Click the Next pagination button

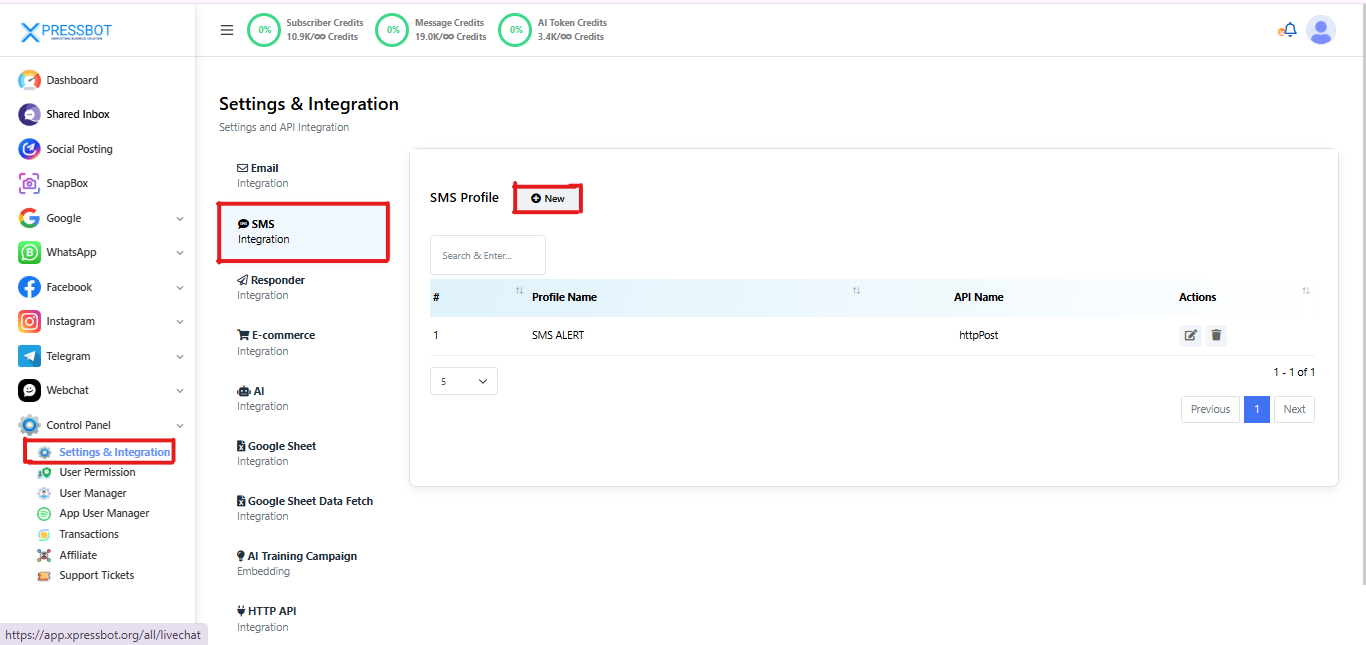pos(1294,409)
